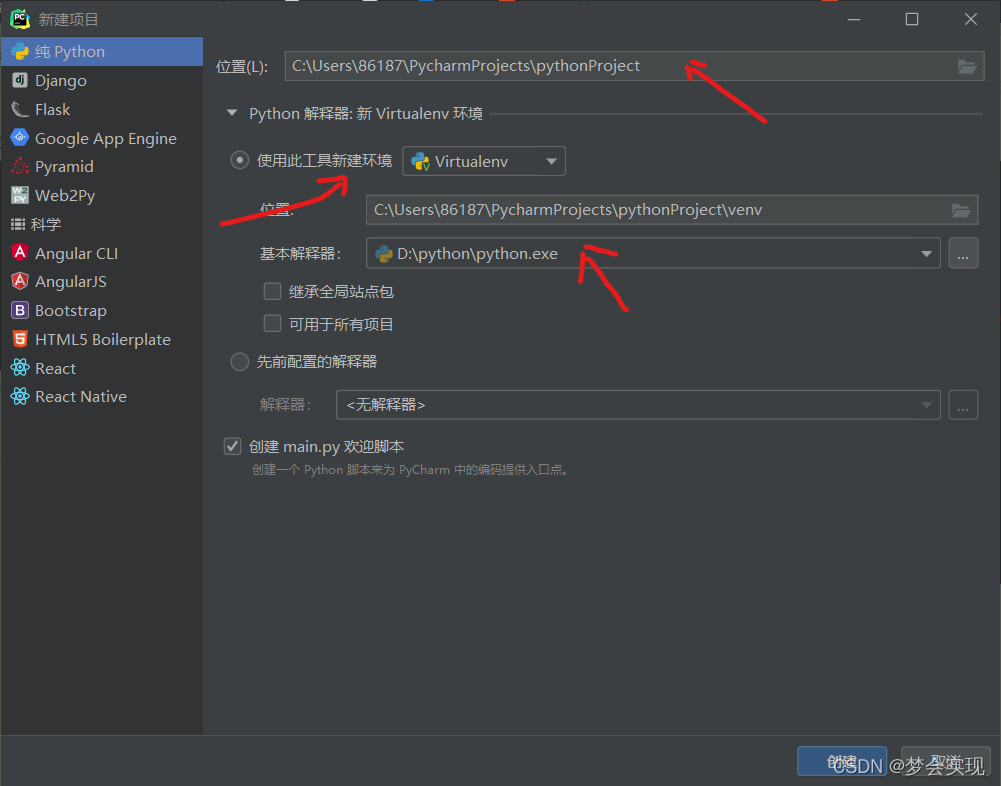Choose the Django project type
This screenshot has height=786, width=1001.
102,80
